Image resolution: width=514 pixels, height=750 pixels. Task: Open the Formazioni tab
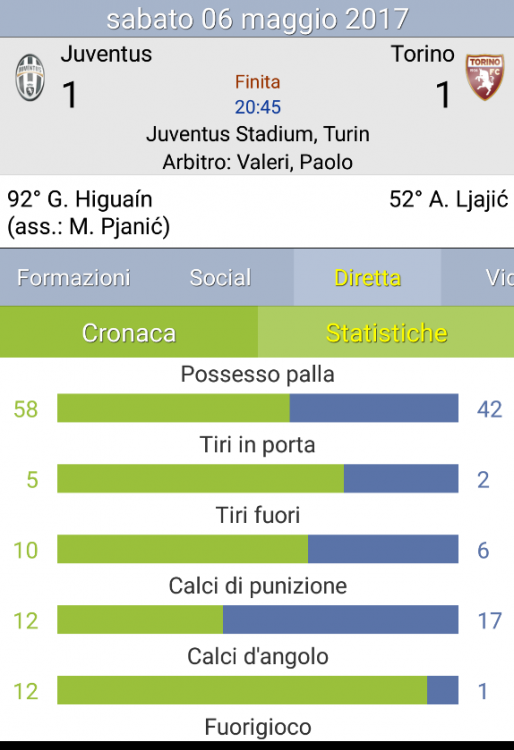(74, 277)
